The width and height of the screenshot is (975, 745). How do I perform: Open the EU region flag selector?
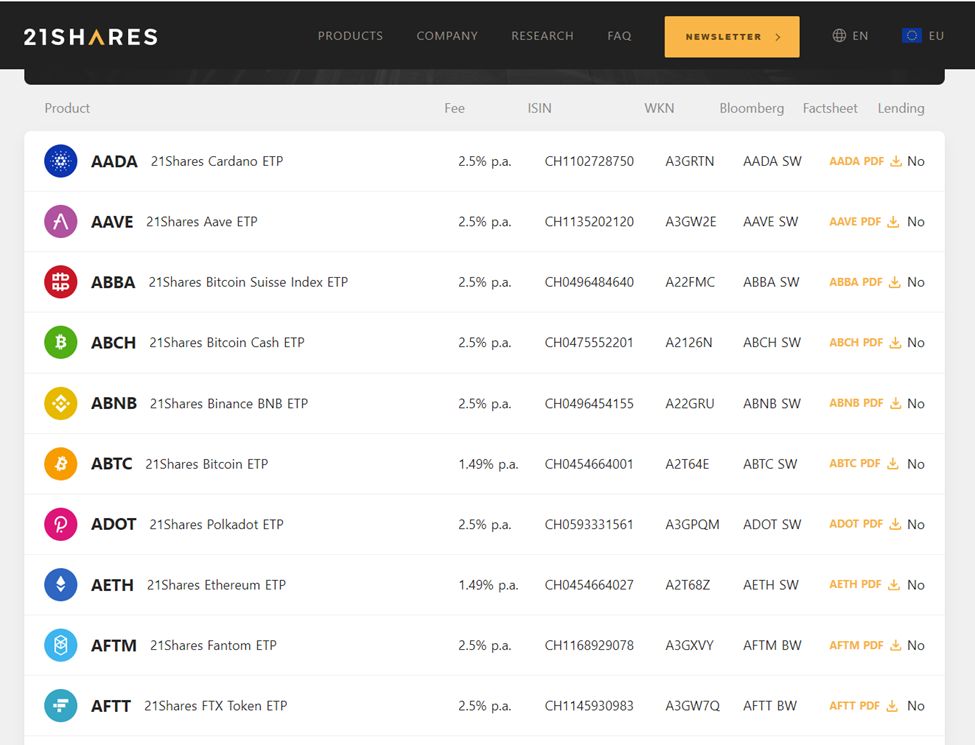(922, 36)
